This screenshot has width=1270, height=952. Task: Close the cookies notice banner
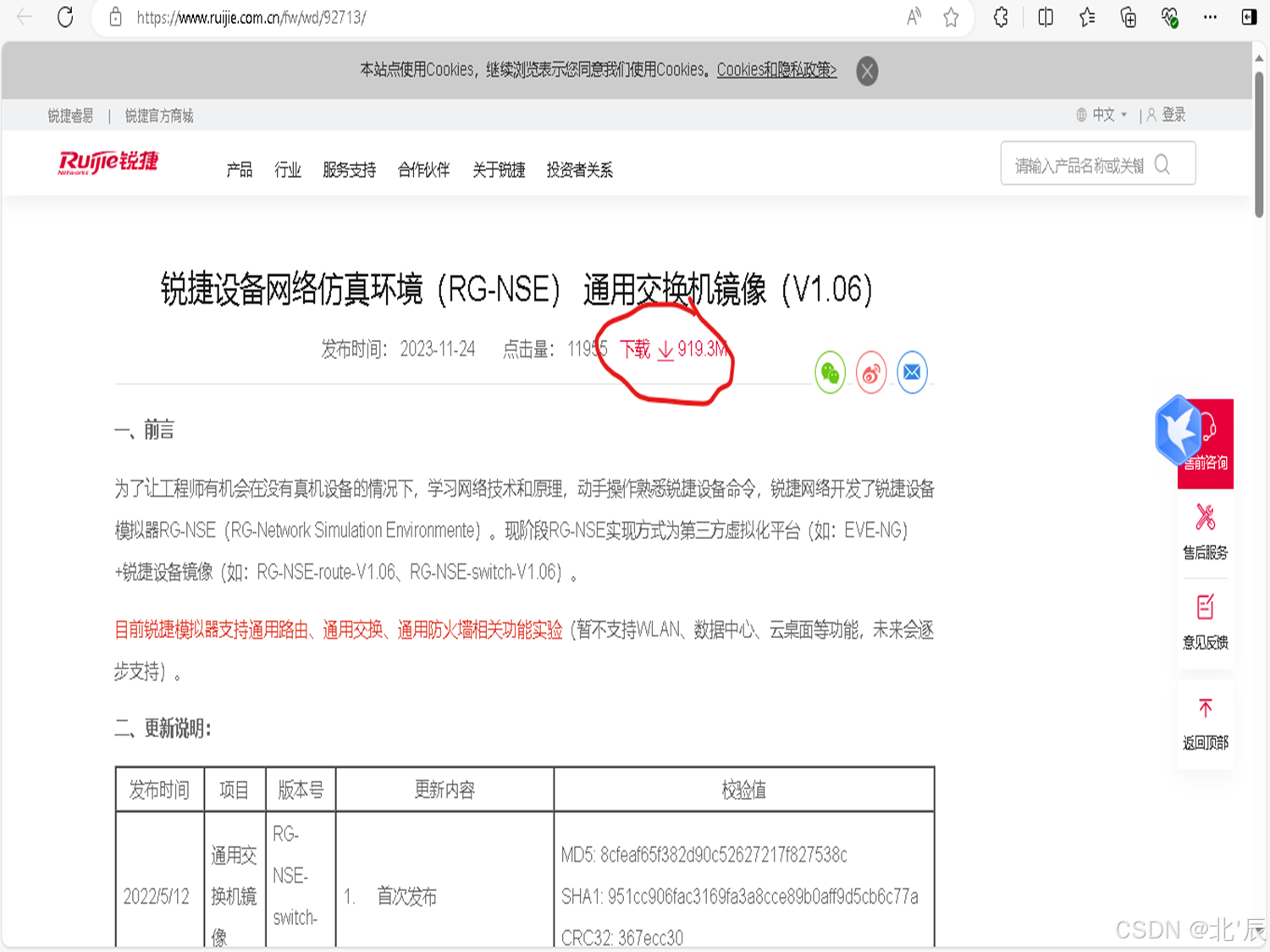[867, 70]
